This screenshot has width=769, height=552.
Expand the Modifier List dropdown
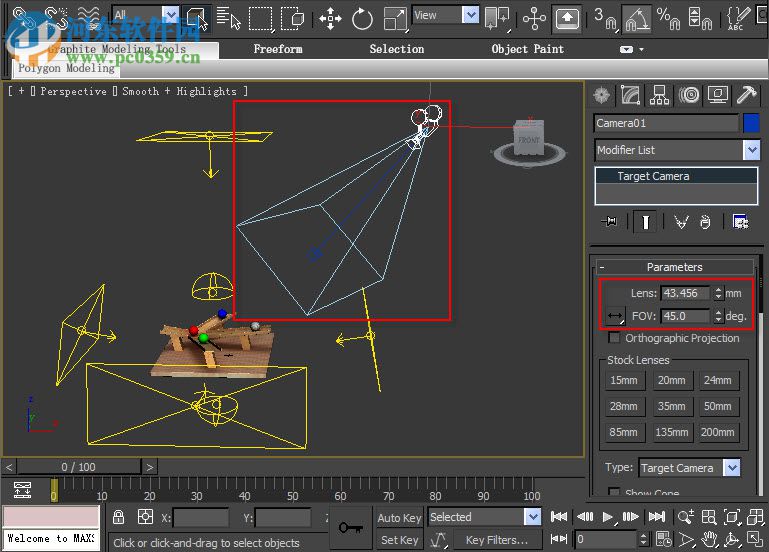coord(751,150)
